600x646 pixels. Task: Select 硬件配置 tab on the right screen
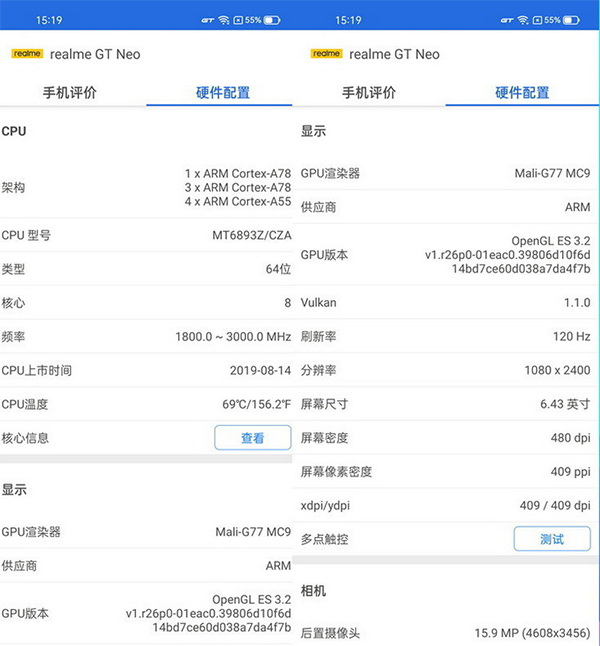tap(522, 93)
